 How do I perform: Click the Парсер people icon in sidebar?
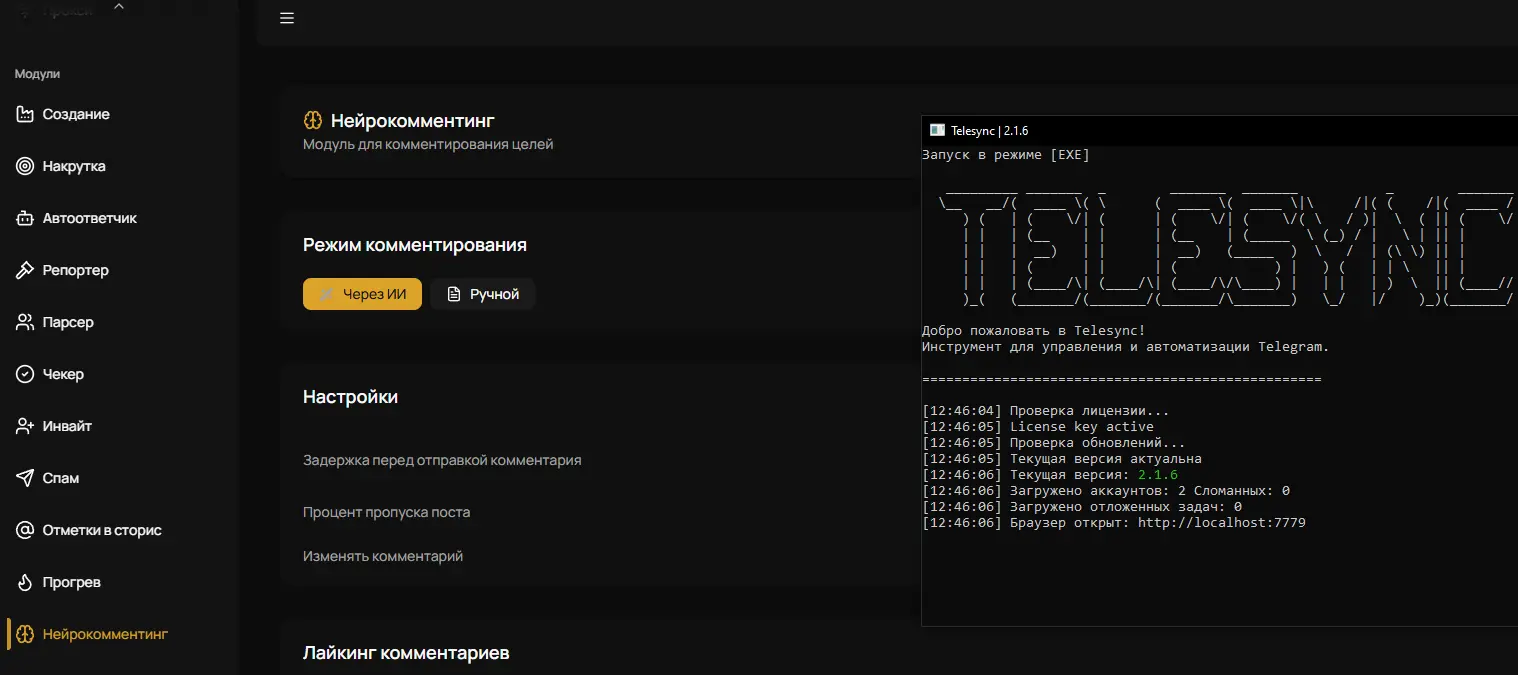click(x=25, y=322)
